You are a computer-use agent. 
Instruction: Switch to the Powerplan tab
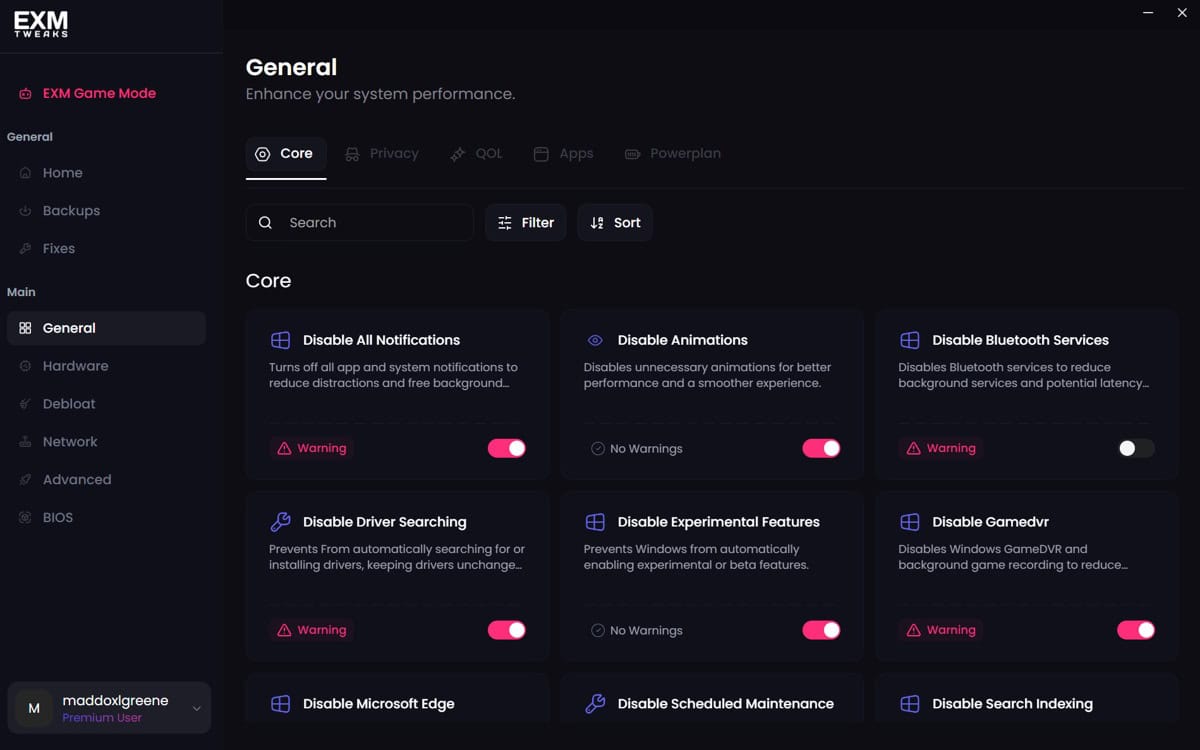(673, 154)
